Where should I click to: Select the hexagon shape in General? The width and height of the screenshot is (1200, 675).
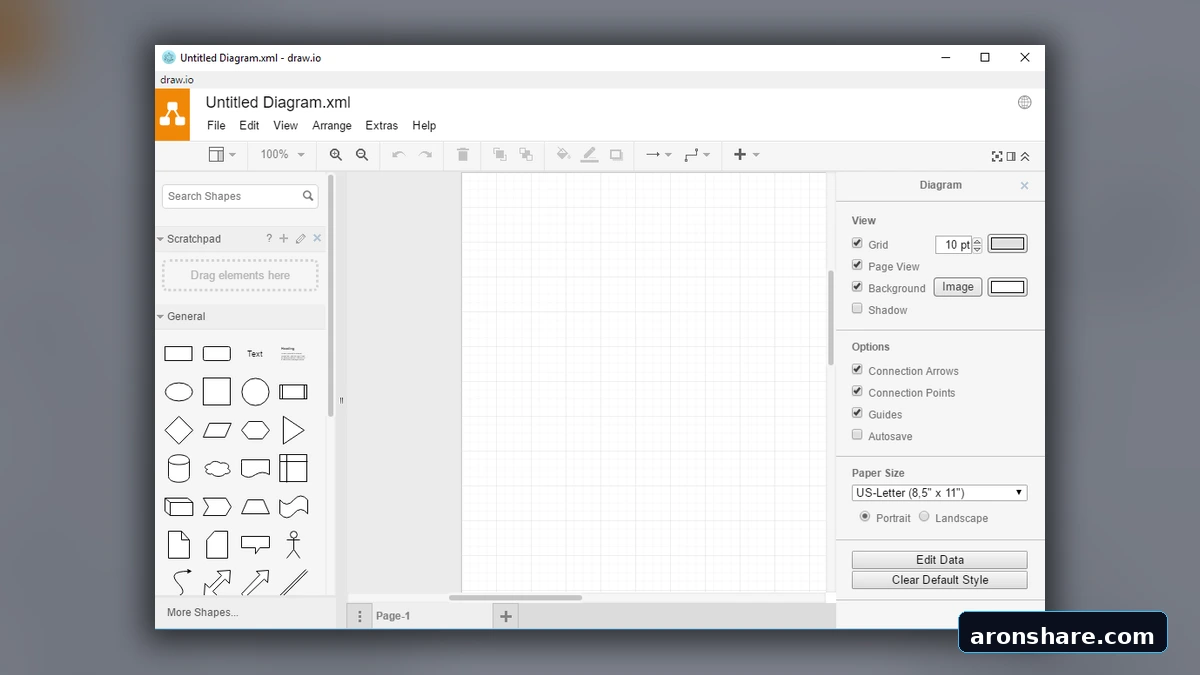[255, 430]
